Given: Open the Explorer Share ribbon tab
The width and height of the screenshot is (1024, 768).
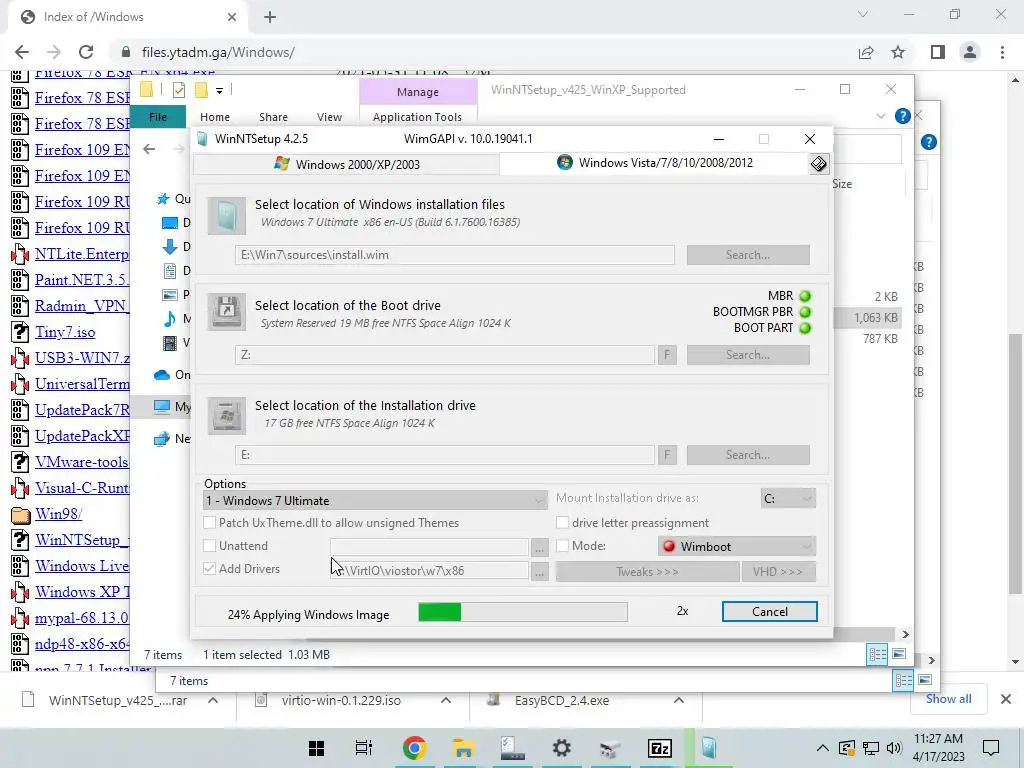Looking at the screenshot, I should (273, 117).
